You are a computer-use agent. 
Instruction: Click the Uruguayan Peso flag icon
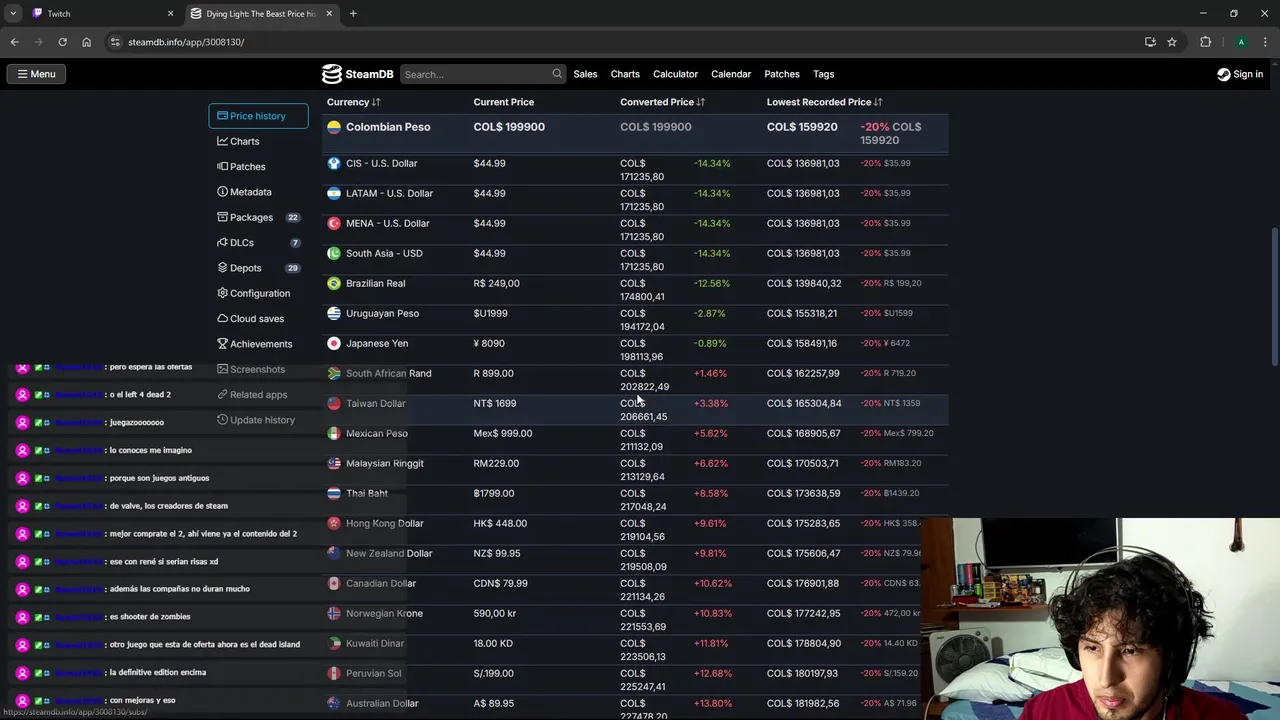click(x=334, y=313)
